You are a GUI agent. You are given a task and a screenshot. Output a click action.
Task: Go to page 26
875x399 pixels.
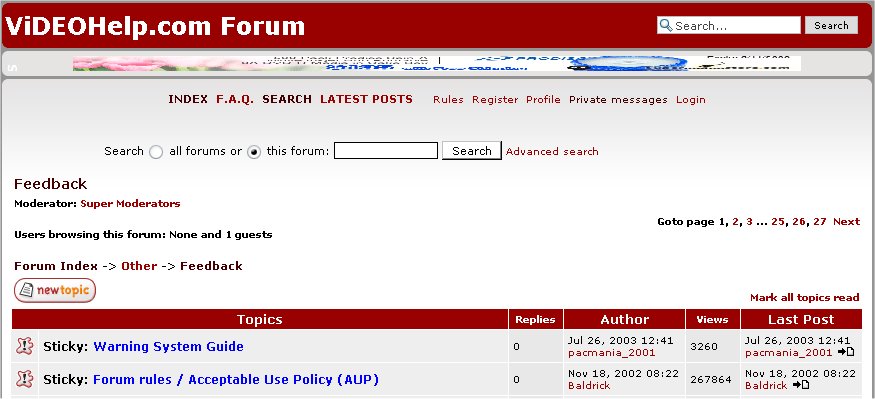[x=799, y=222]
